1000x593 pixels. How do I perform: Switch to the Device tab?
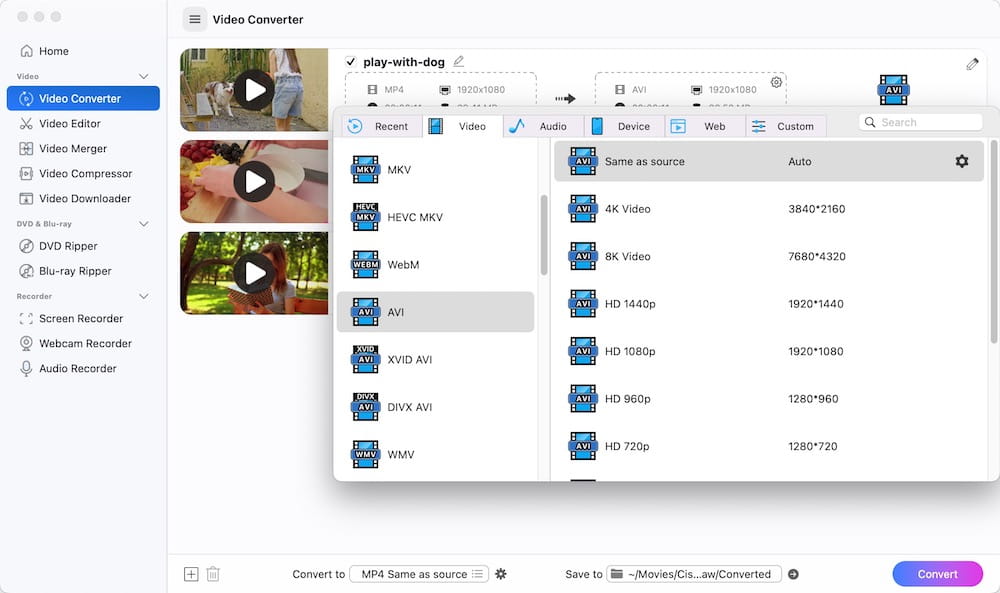pos(624,126)
